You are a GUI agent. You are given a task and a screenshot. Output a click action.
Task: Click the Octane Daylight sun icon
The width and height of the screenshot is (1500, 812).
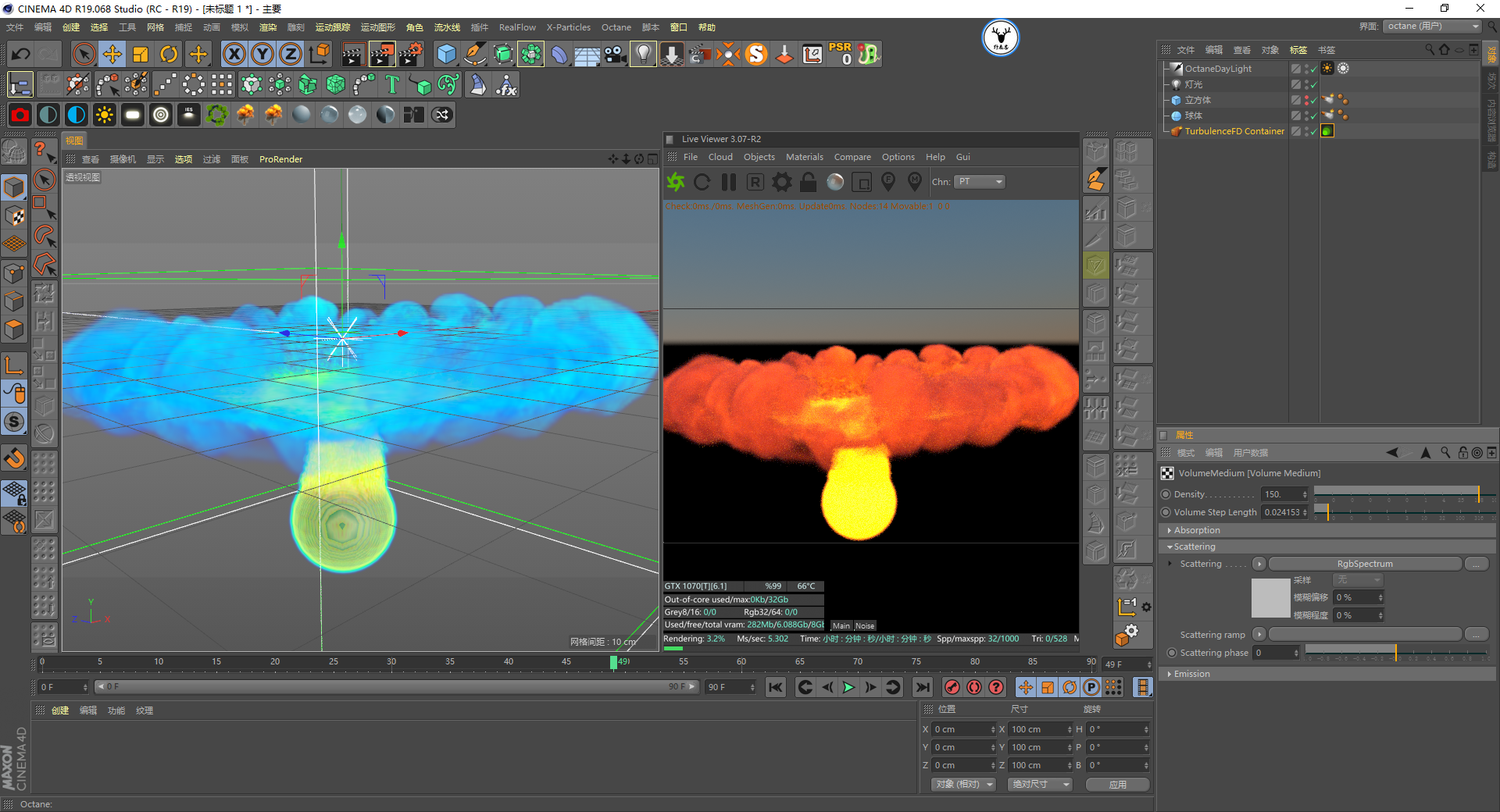(104, 115)
